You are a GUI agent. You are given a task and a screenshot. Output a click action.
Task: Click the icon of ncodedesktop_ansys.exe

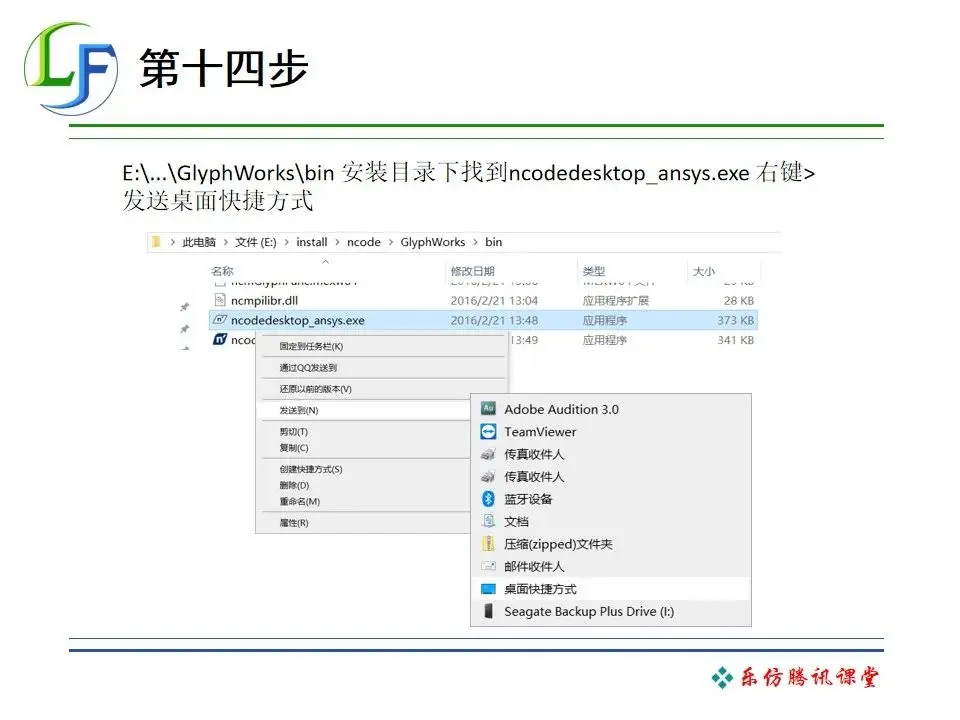point(220,320)
